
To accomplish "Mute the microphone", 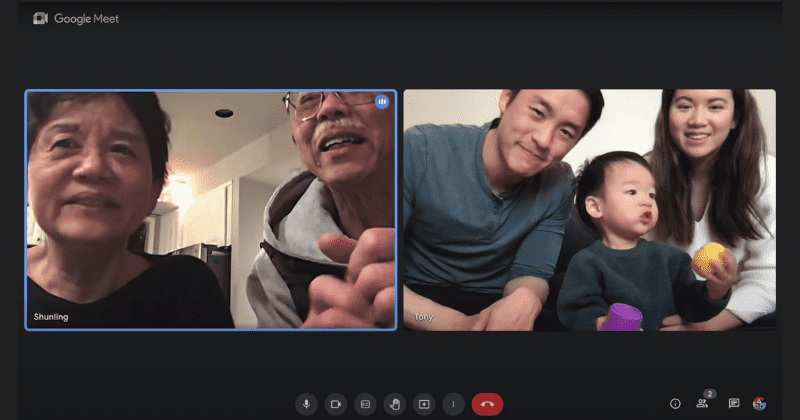I will 306,404.
